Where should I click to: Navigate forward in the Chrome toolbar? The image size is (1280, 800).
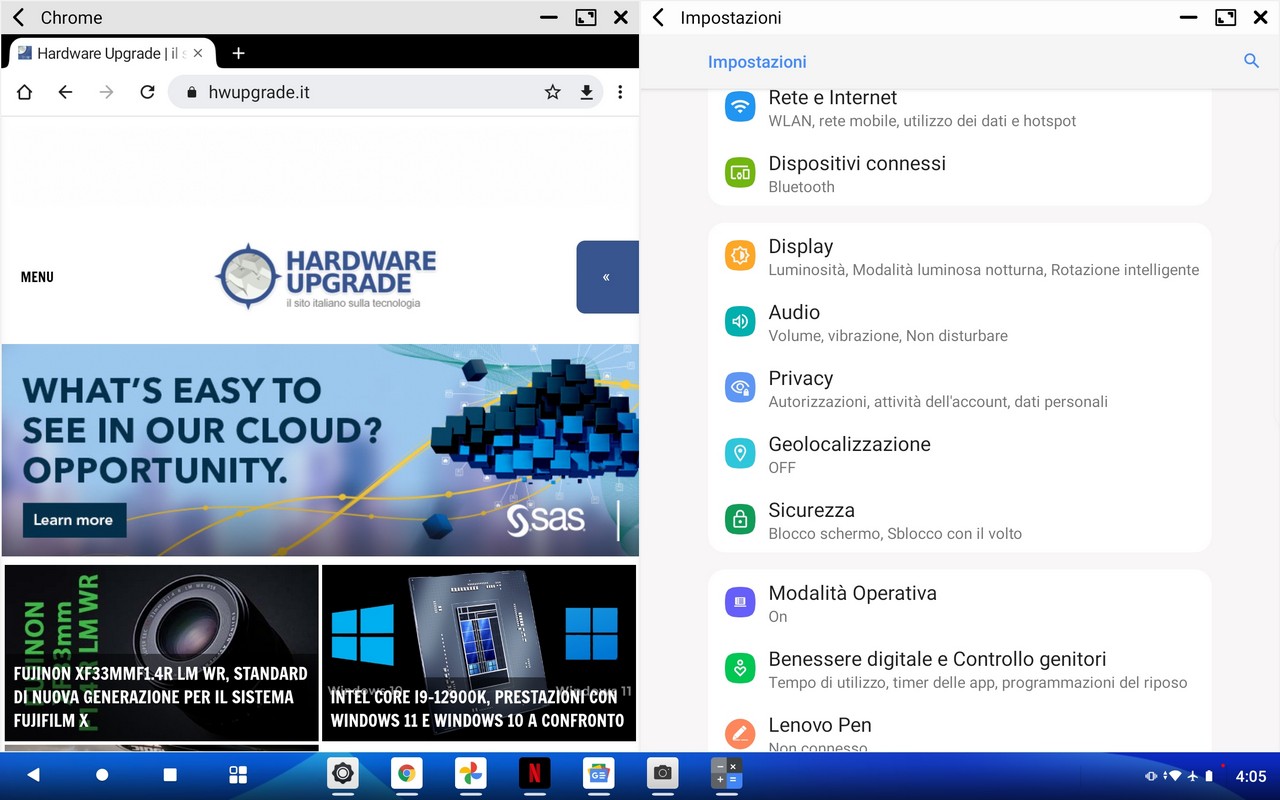[106, 92]
